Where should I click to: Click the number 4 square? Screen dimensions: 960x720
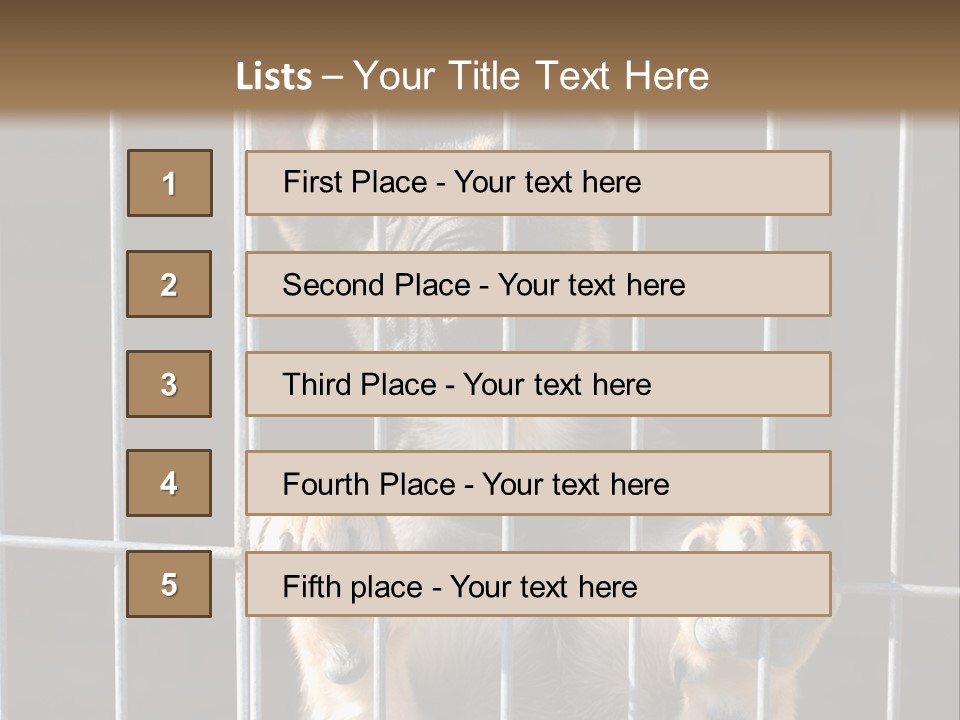pyautogui.click(x=169, y=483)
